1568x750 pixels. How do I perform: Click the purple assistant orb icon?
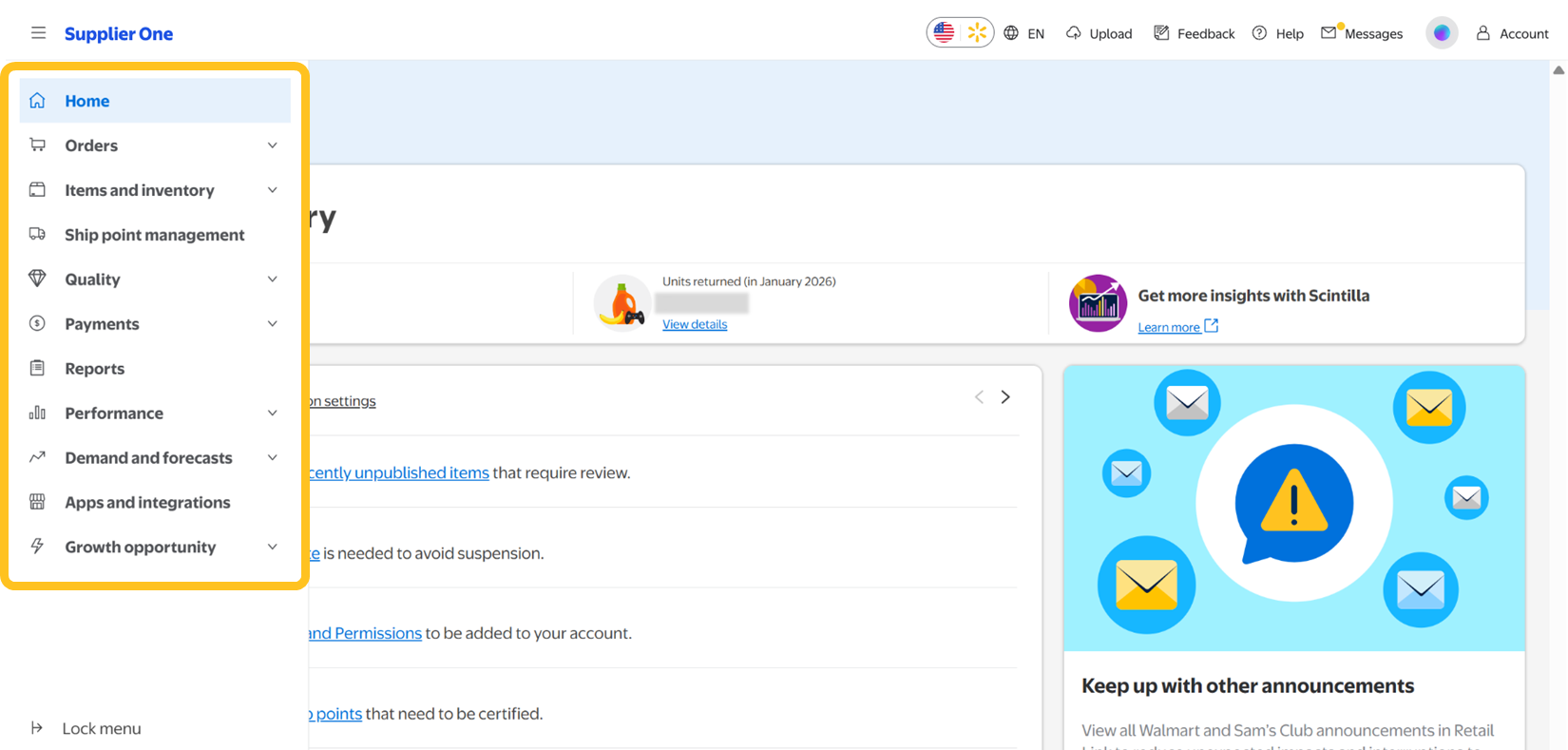(x=1442, y=33)
